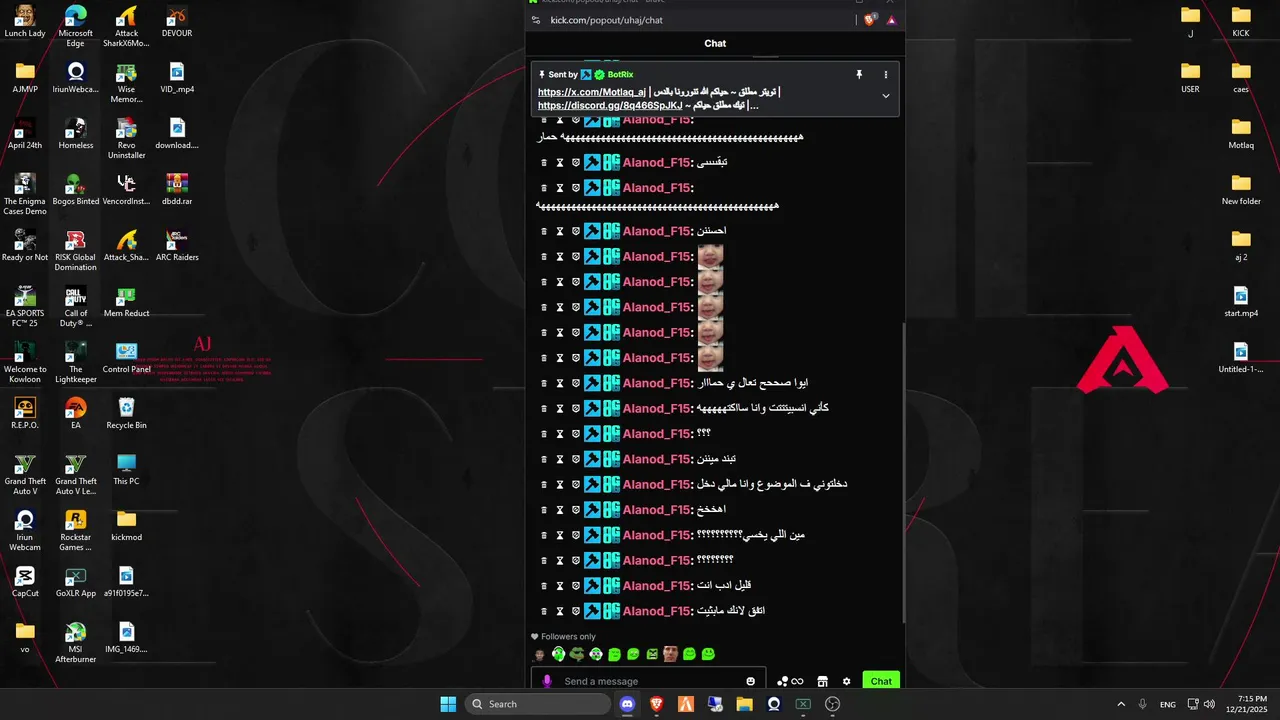Insert the first face quick emote
The image size is (1280, 720).
[x=540, y=654]
